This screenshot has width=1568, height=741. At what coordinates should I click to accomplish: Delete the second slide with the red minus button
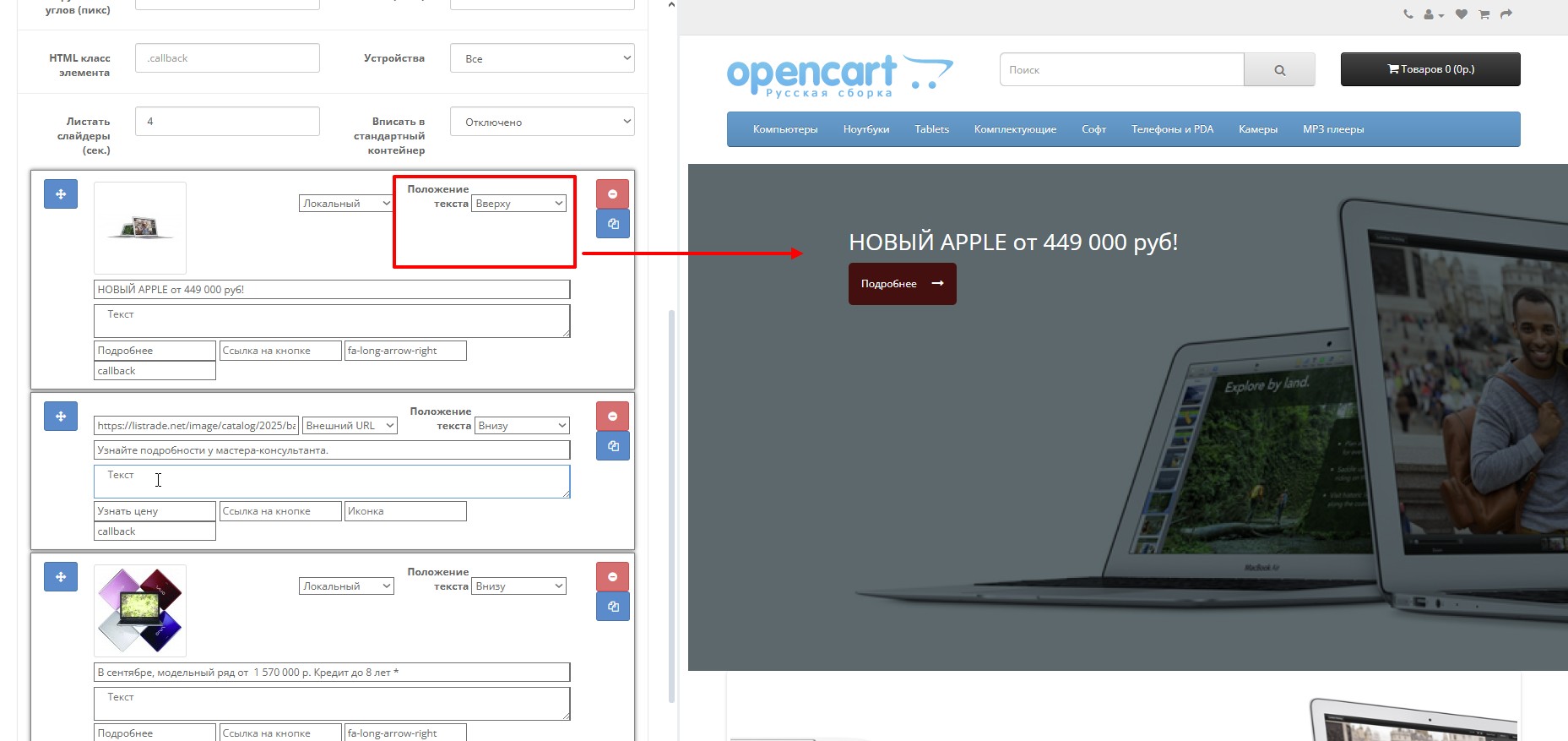point(612,417)
